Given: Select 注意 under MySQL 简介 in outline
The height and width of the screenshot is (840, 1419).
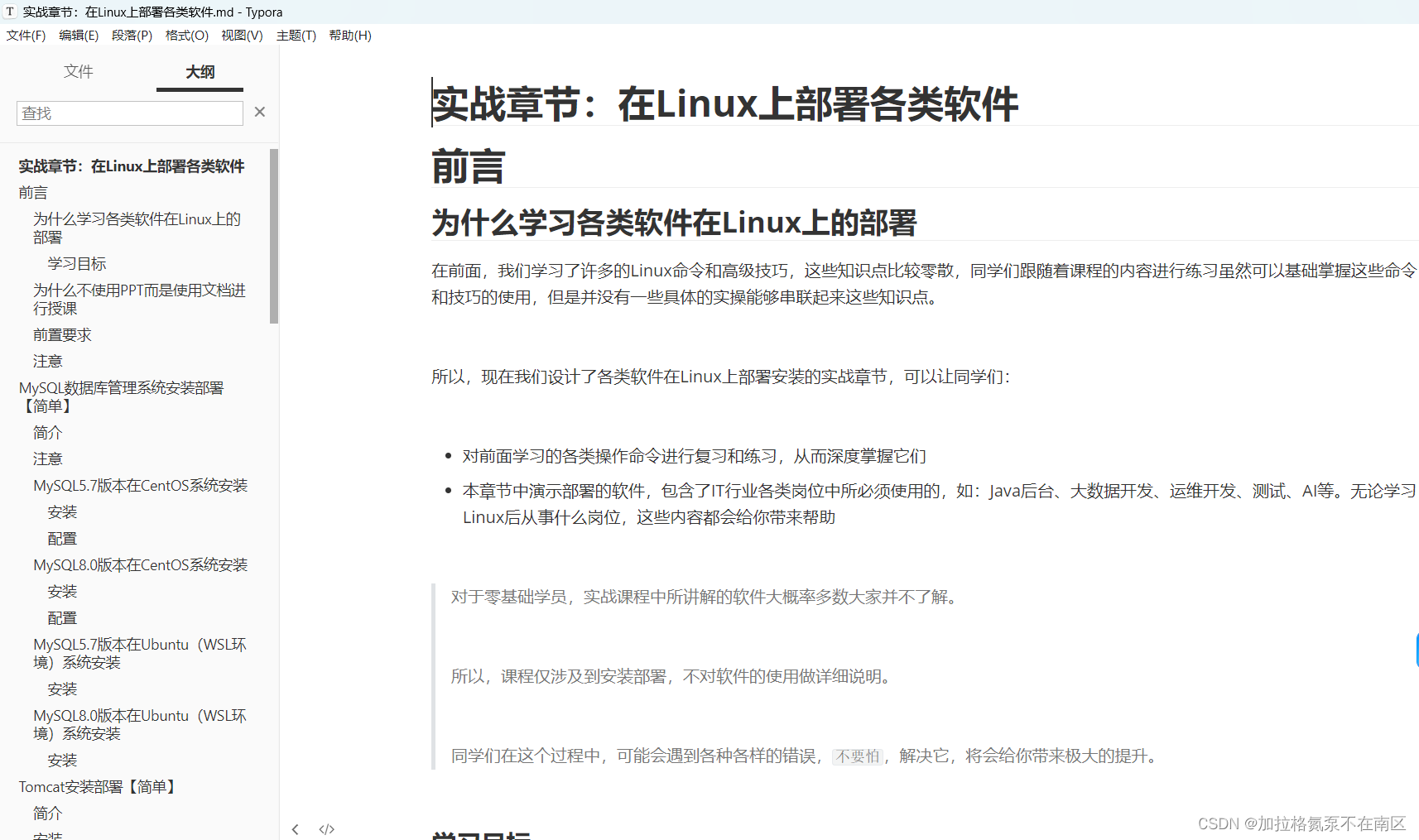Looking at the screenshot, I should click(x=48, y=459).
